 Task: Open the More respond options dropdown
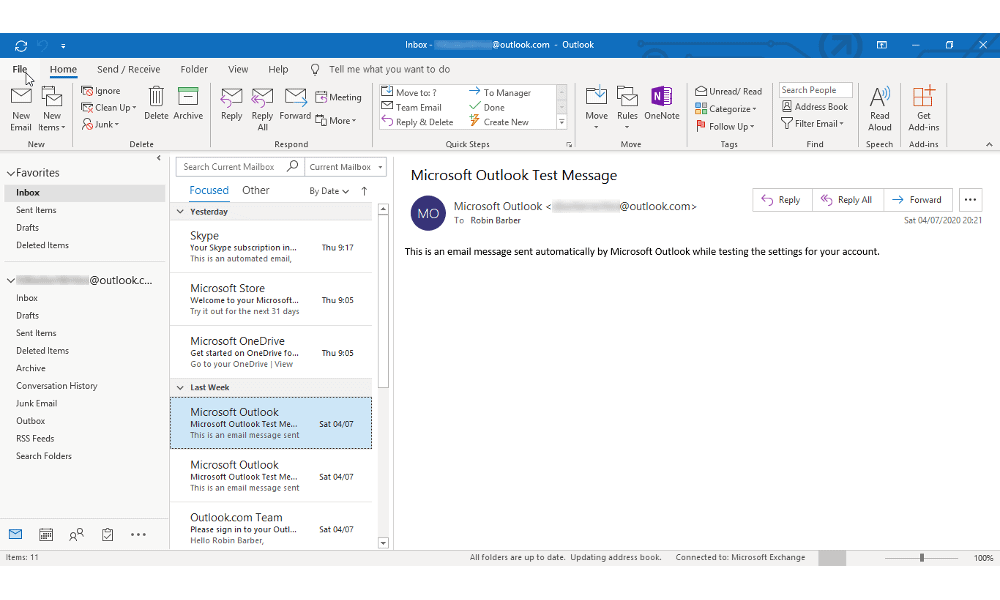pos(335,121)
